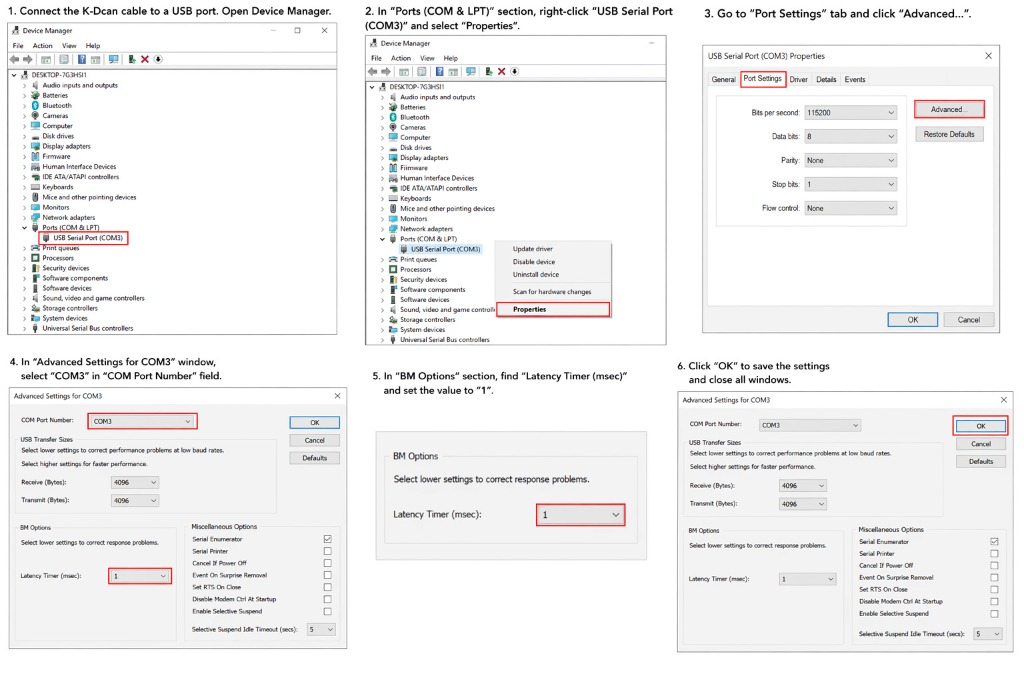Click the green update driver icon in step 2 toolbar
1024x682 pixels.
click(x=488, y=72)
